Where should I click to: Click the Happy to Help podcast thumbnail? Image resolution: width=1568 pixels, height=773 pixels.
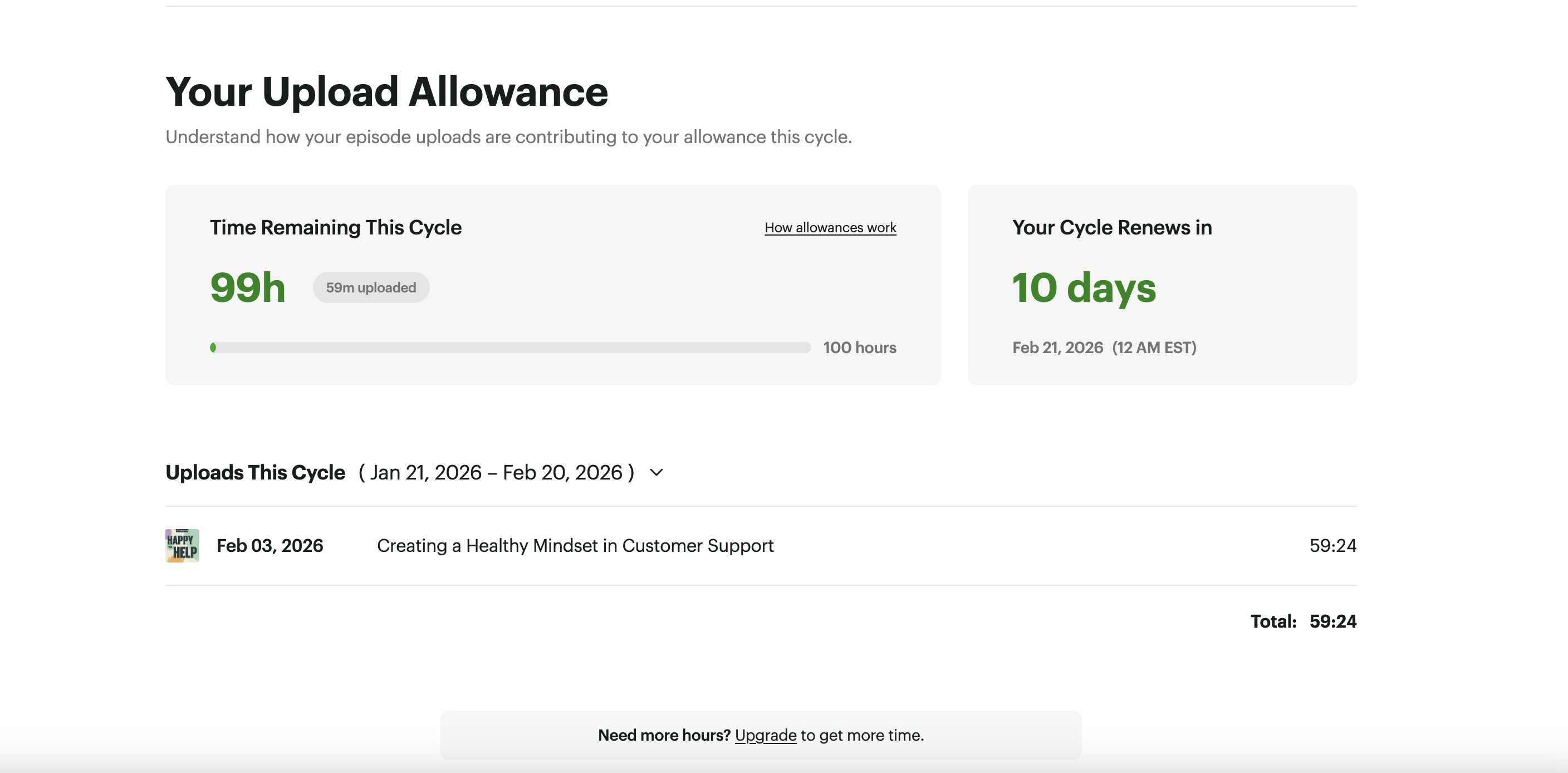182,545
